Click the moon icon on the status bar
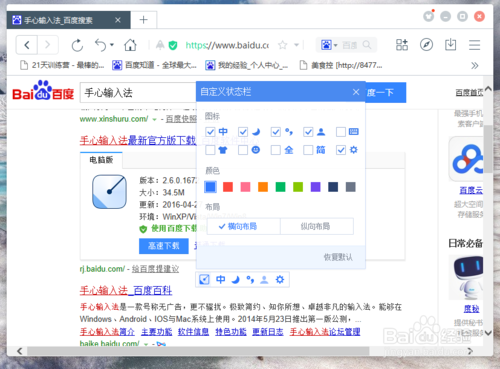The width and height of the screenshot is (500, 369). [236, 279]
